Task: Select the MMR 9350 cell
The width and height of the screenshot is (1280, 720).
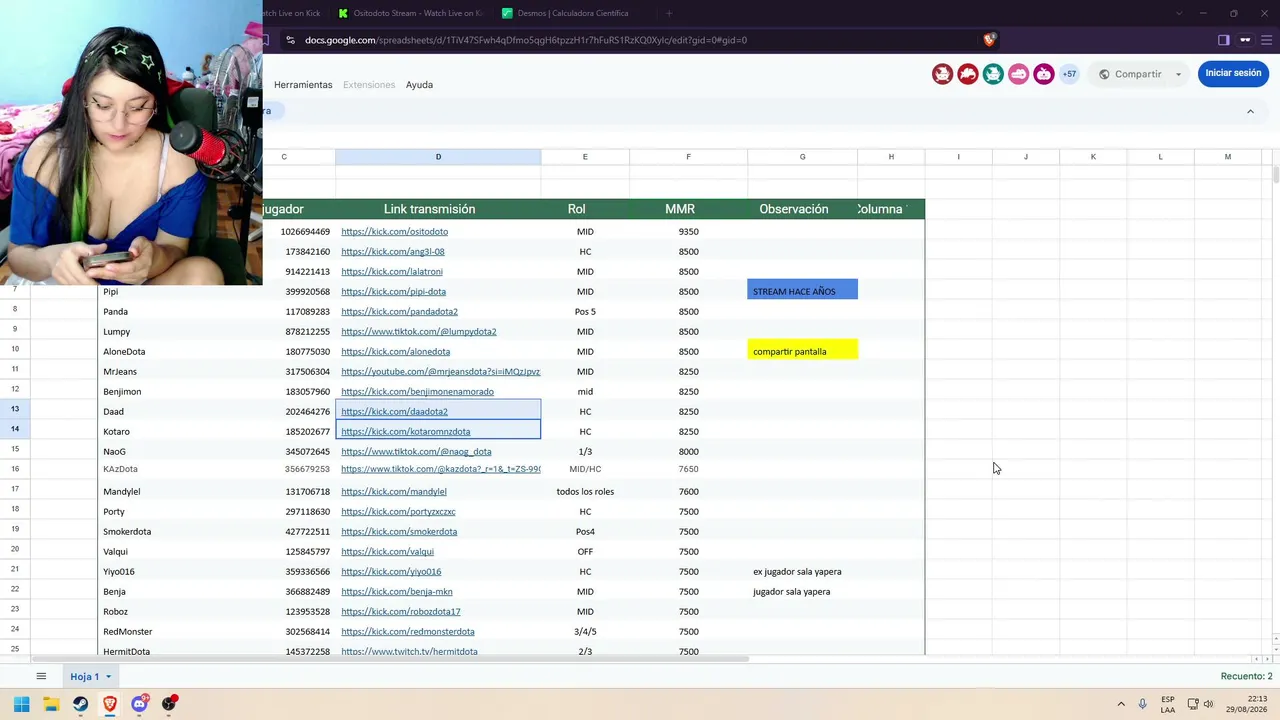Action: tap(688, 232)
